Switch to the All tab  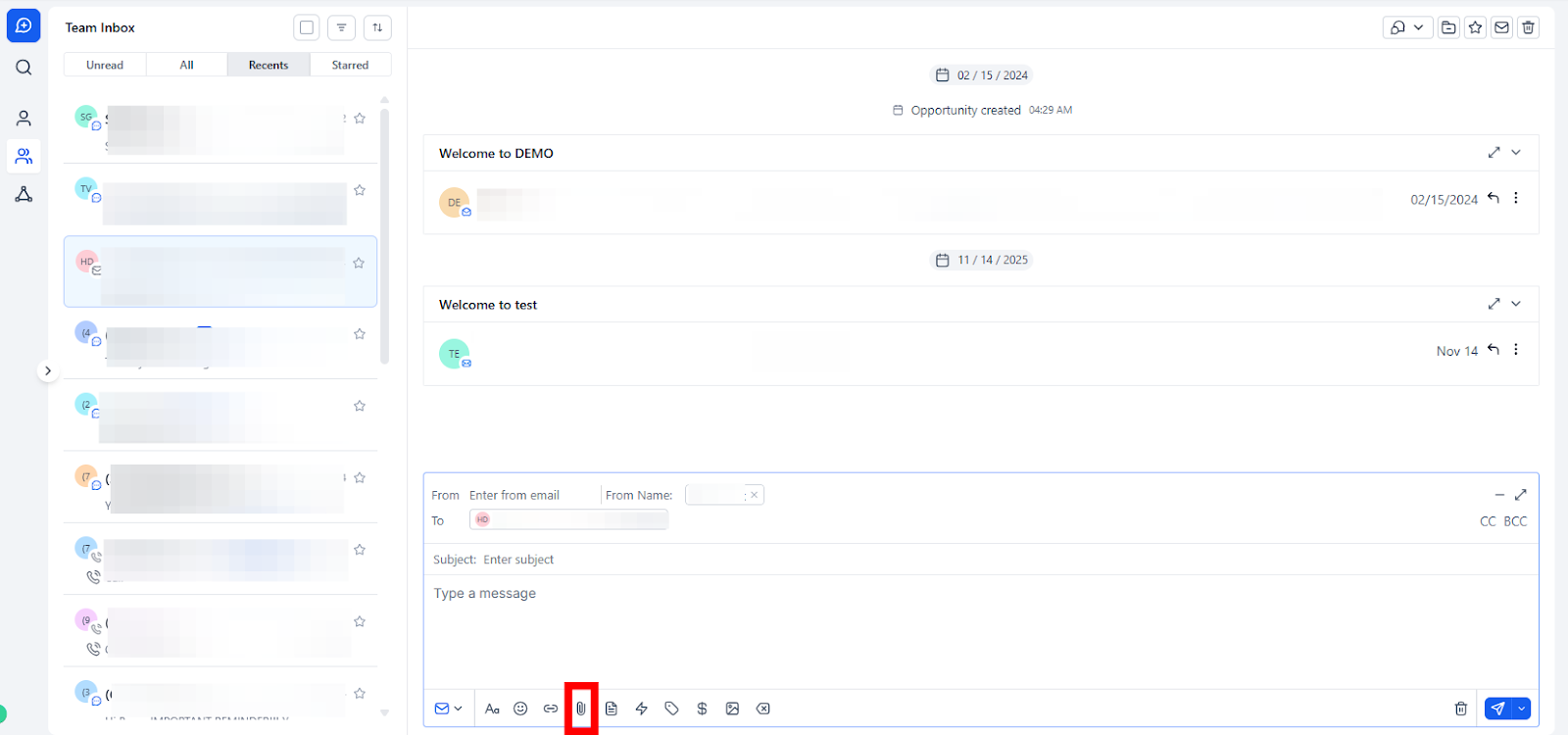click(x=186, y=65)
